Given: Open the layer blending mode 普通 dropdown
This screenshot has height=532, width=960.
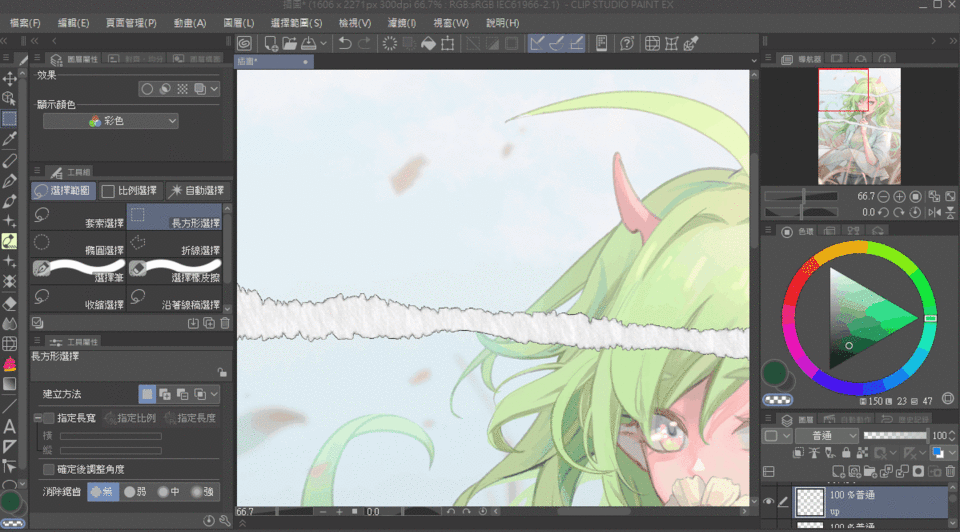Looking at the screenshot, I should (x=825, y=436).
